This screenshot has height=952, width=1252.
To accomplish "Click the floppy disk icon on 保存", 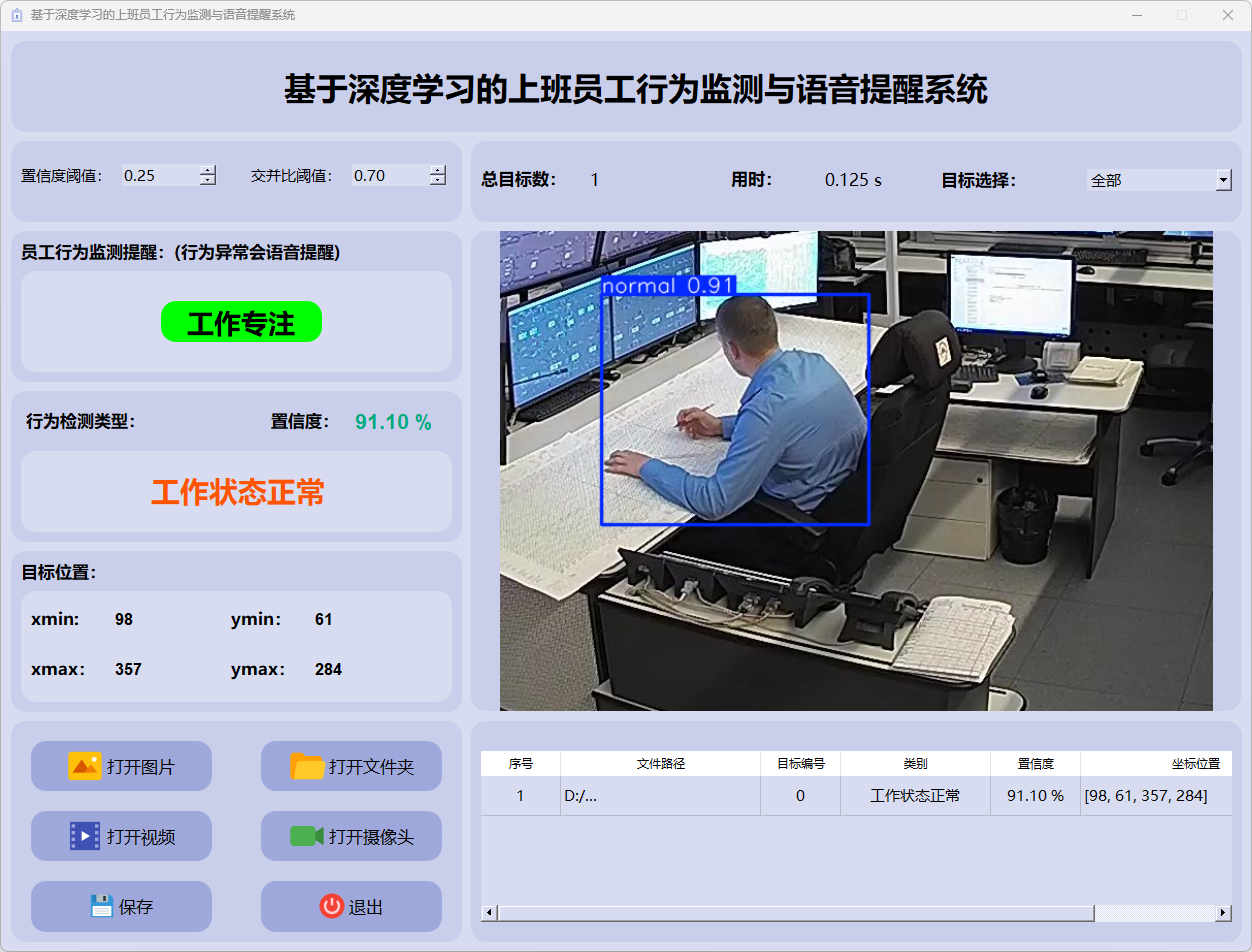I will [x=101, y=906].
